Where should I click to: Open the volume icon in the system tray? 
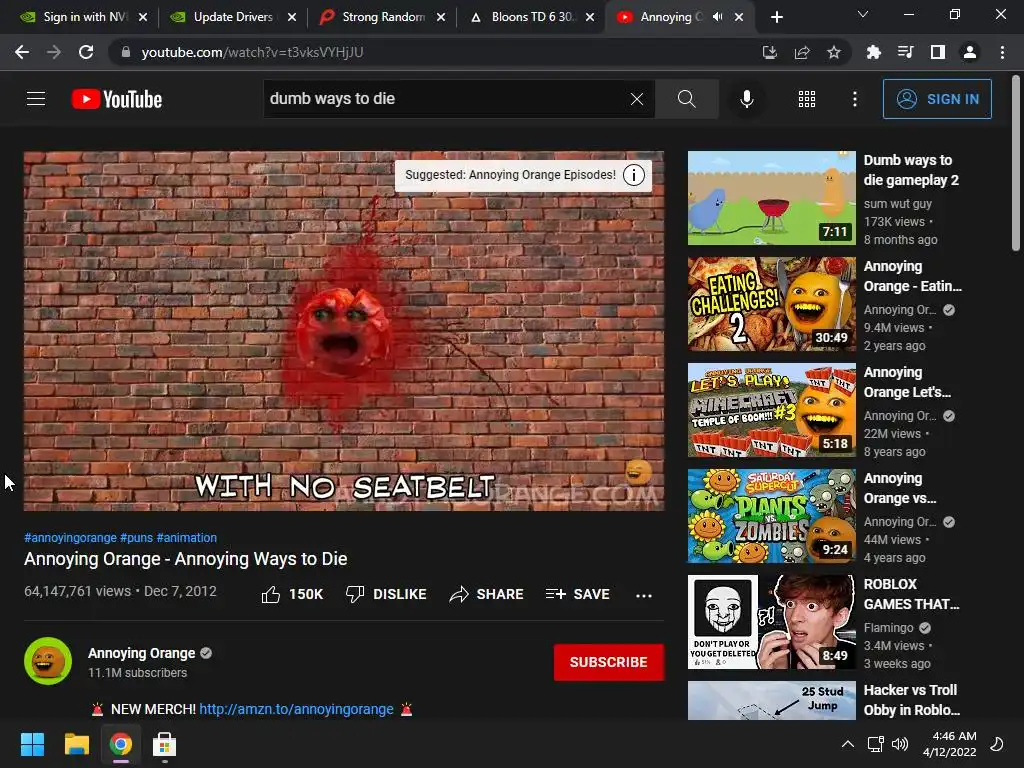click(x=900, y=744)
